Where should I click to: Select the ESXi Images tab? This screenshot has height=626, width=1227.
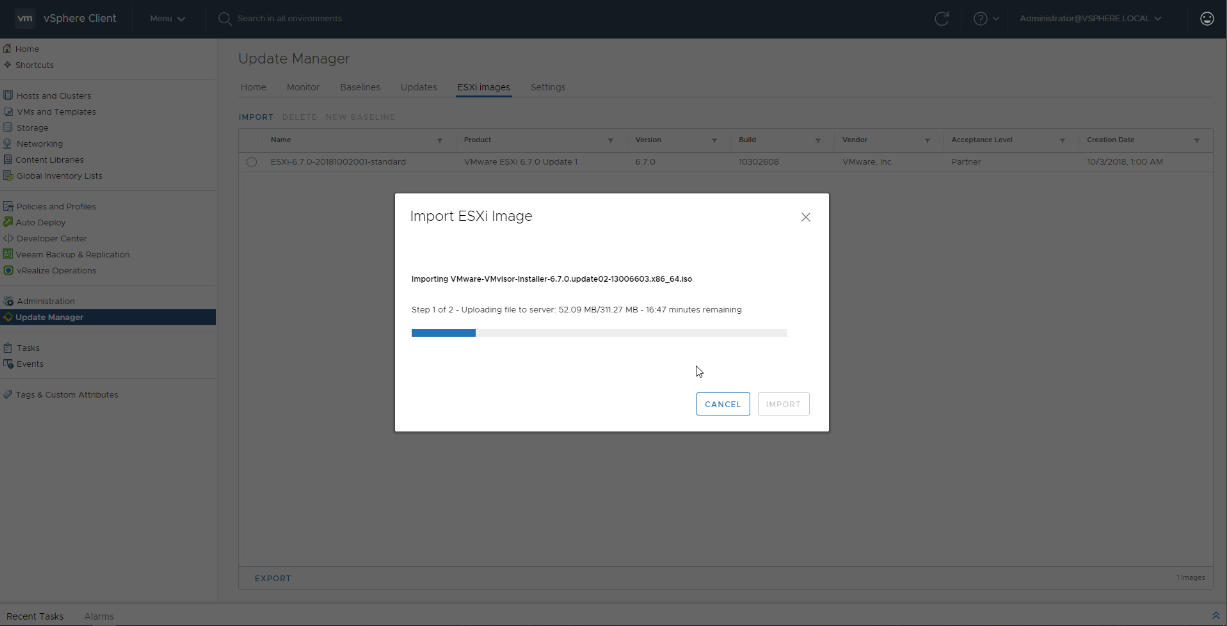[484, 87]
